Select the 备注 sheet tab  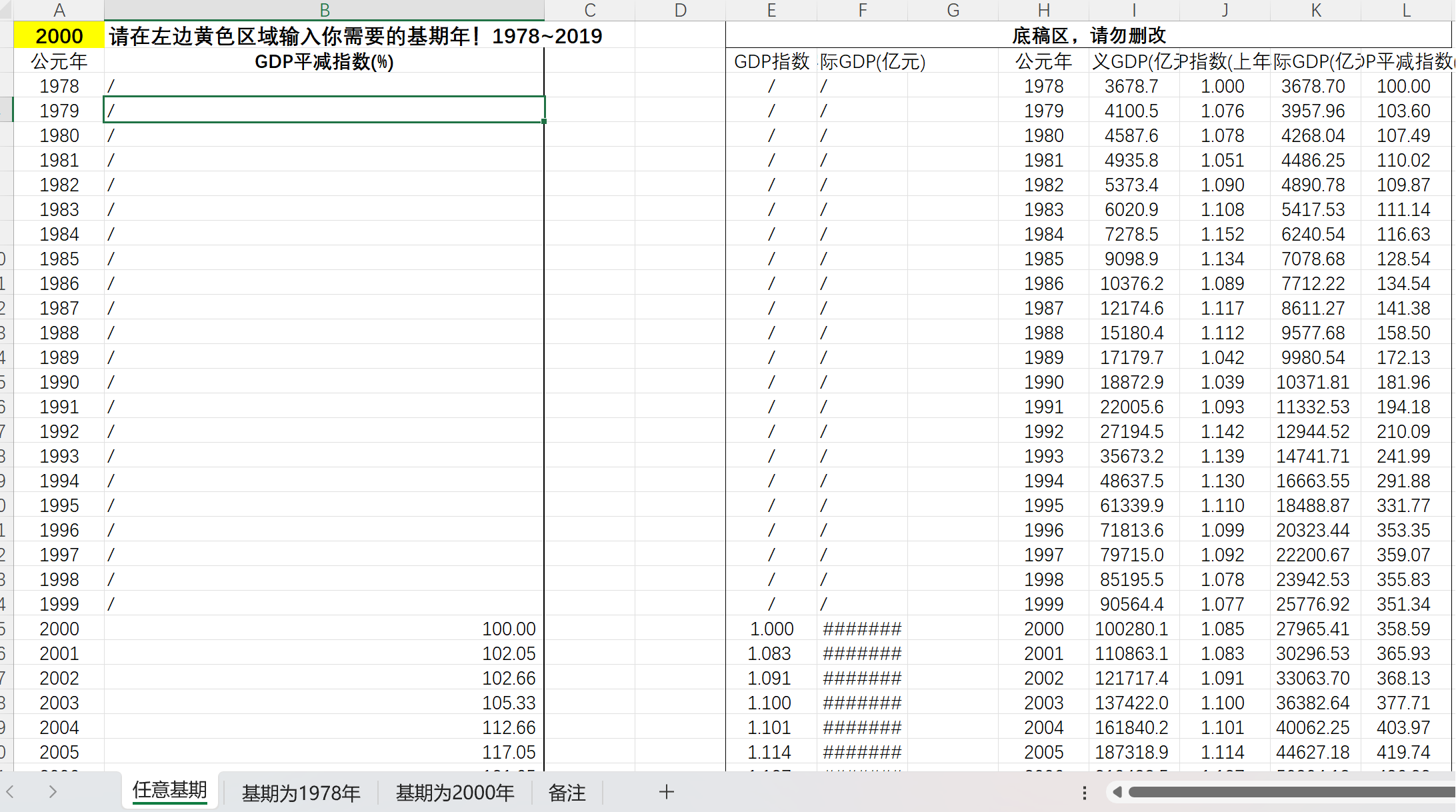click(567, 793)
